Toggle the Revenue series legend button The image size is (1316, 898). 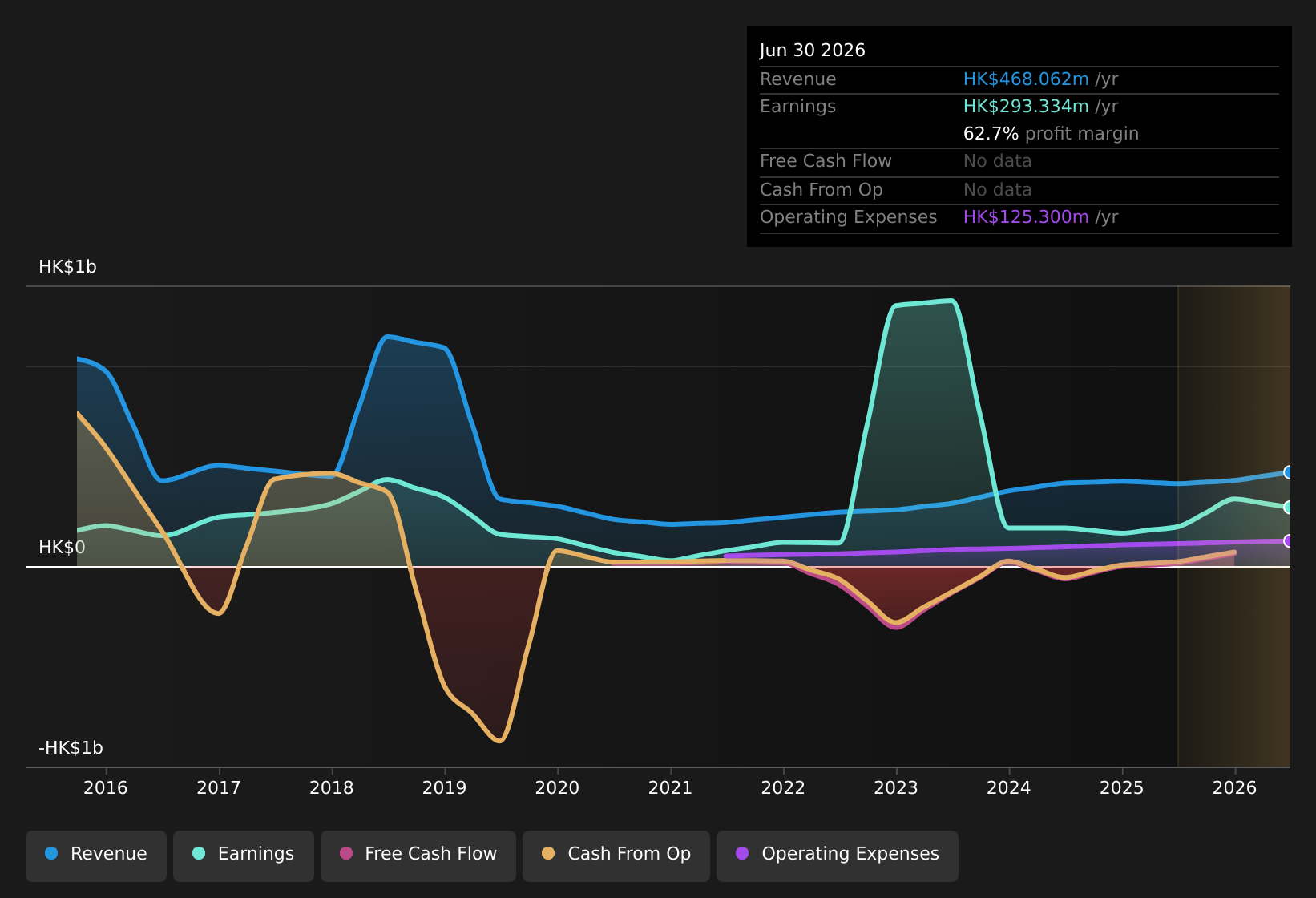[96, 855]
